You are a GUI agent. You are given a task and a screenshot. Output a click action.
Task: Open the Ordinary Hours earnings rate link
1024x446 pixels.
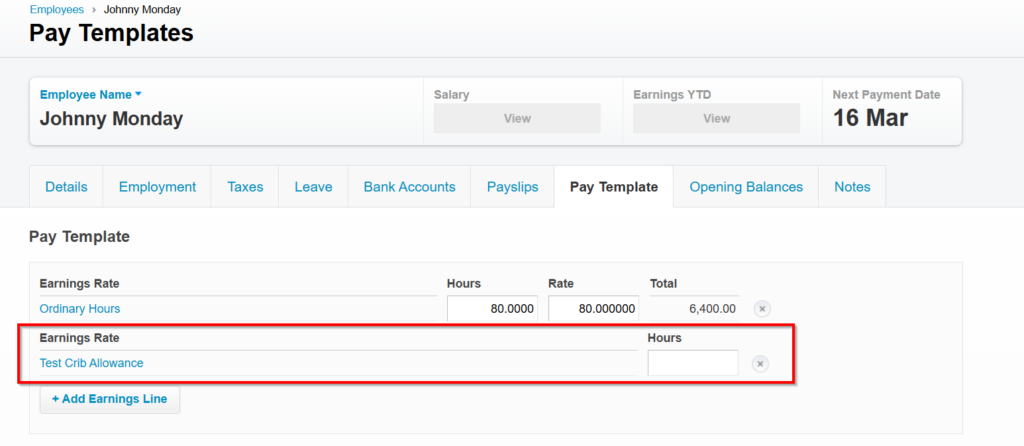(x=80, y=309)
